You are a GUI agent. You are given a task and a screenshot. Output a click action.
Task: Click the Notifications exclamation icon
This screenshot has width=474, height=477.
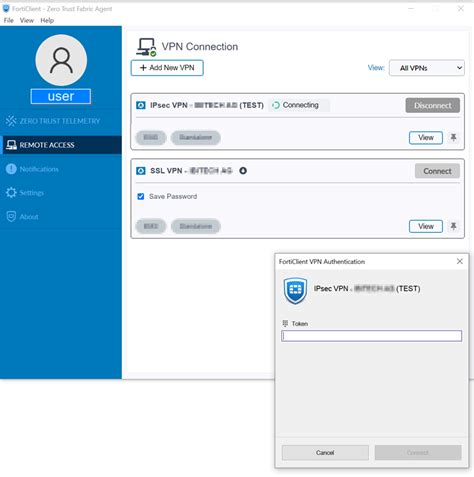(11, 169)
